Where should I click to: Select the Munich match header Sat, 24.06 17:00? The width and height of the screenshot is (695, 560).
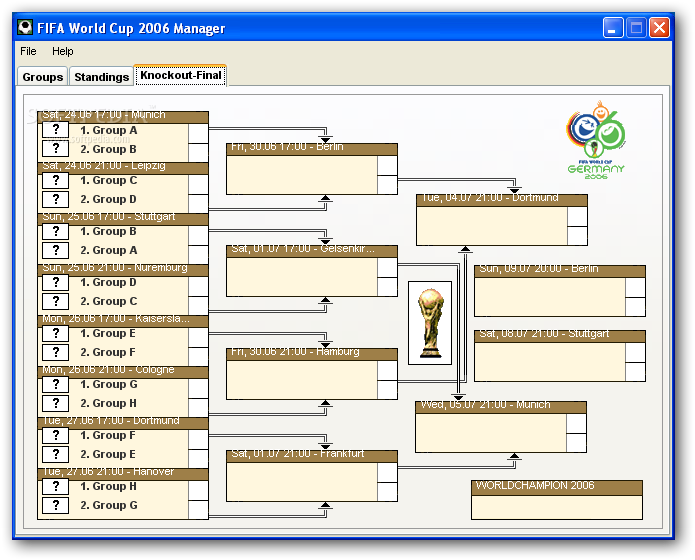tap(123, 117)
